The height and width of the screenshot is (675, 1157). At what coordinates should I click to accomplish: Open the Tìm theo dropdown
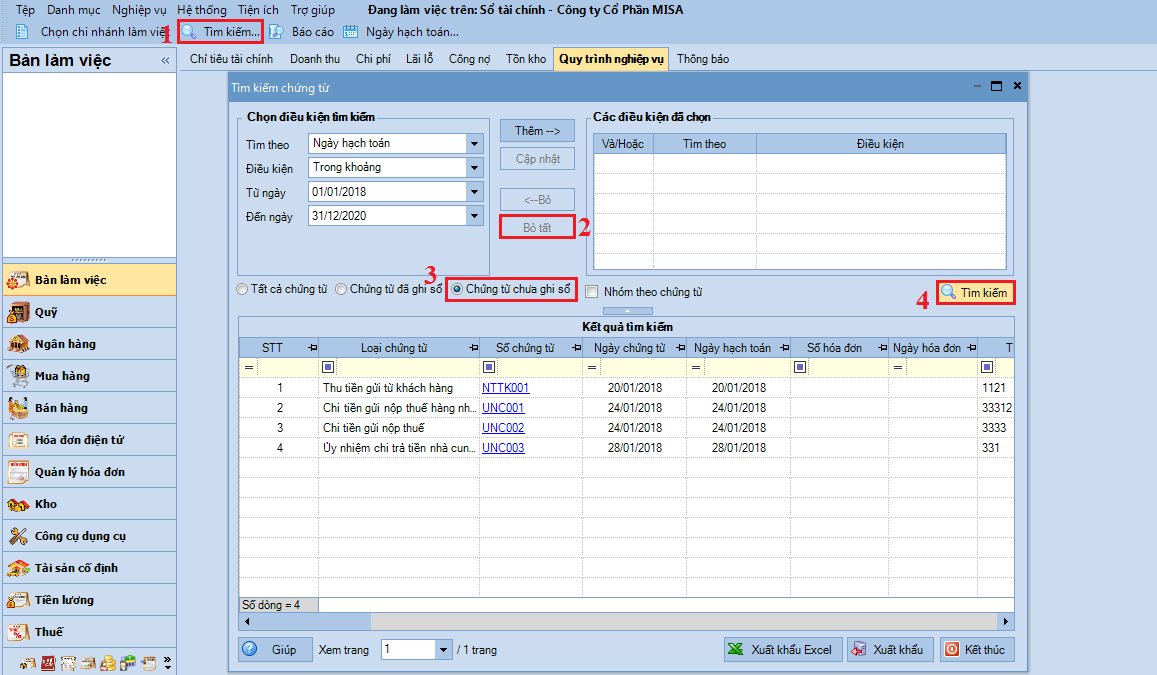point(474,144)
